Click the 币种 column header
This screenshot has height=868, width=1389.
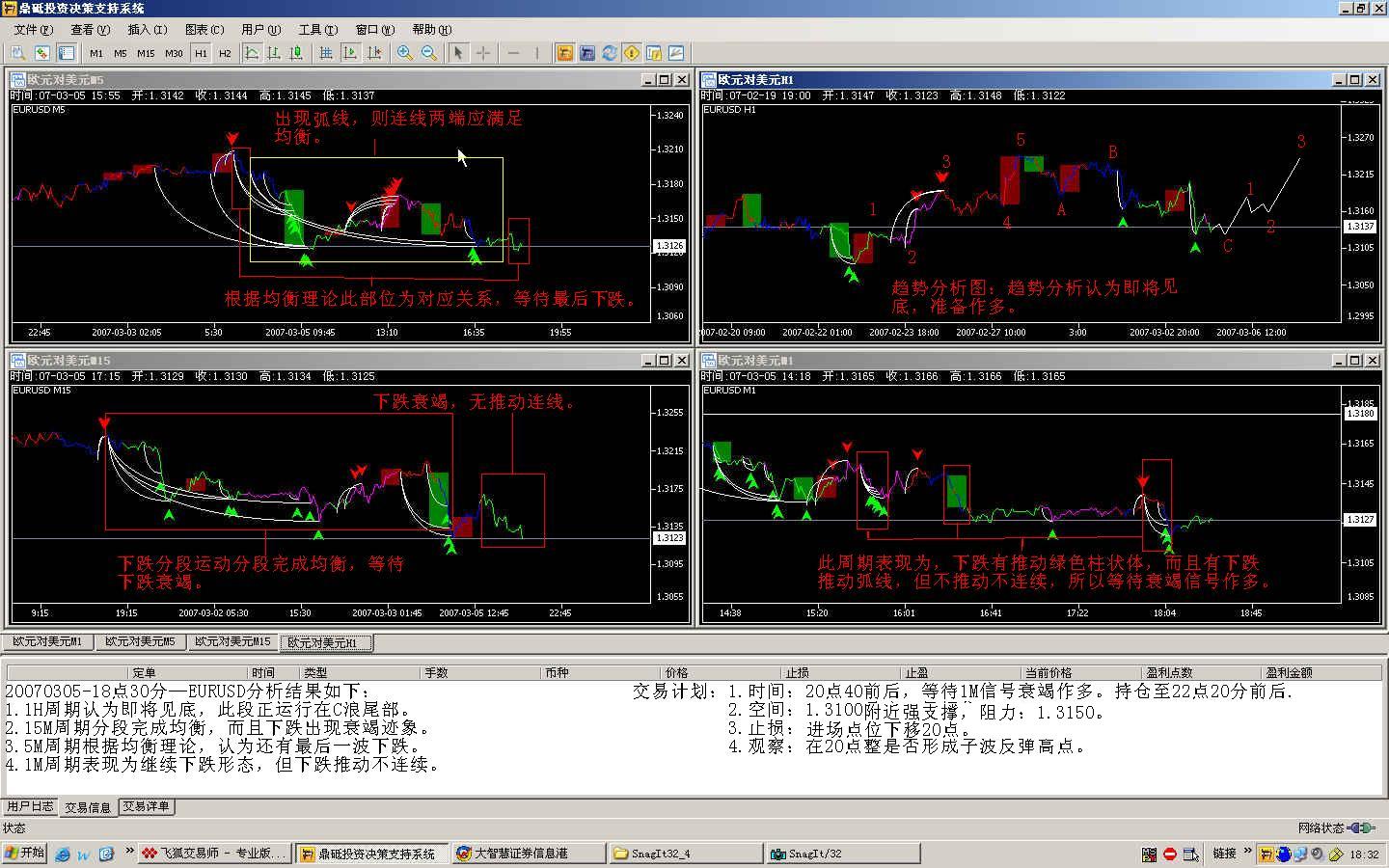click(x=602, y=672)
